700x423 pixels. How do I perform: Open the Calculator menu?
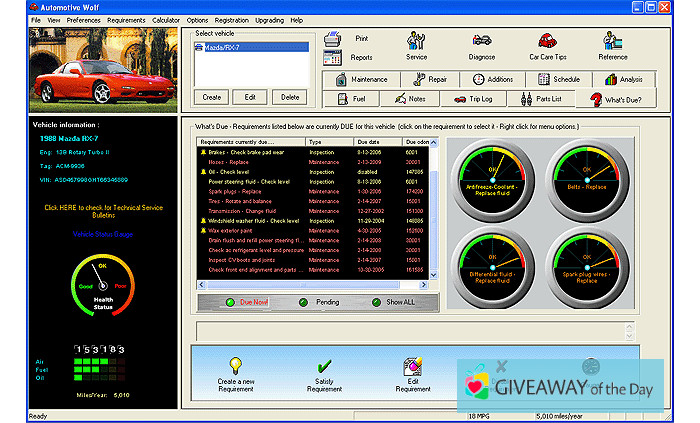[x=167, y=20]
